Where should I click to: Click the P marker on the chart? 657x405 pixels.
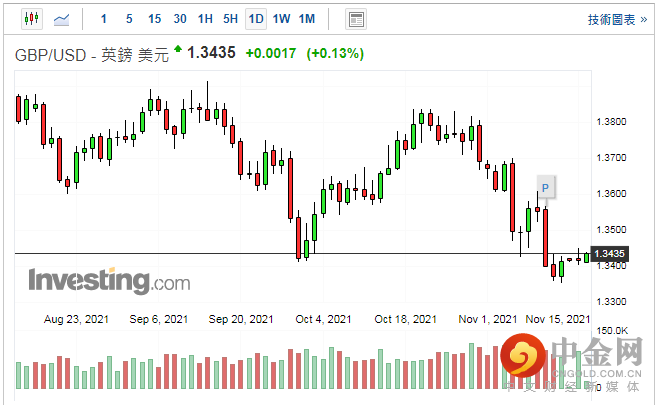[x=546, y=186]
